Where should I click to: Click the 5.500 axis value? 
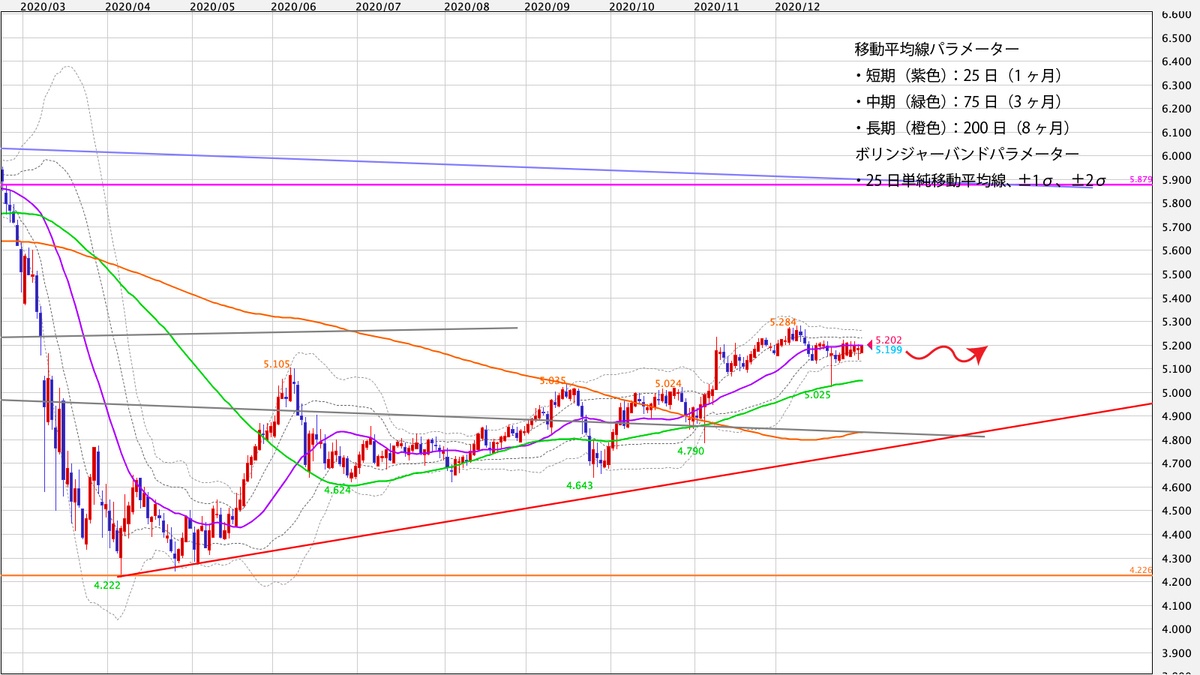pyautogui.click(x=1174, y=274)
